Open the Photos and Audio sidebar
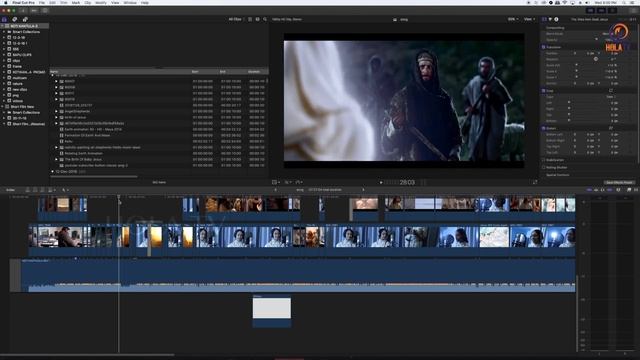Viewport: 640px width, 360px height. (15, 19)
